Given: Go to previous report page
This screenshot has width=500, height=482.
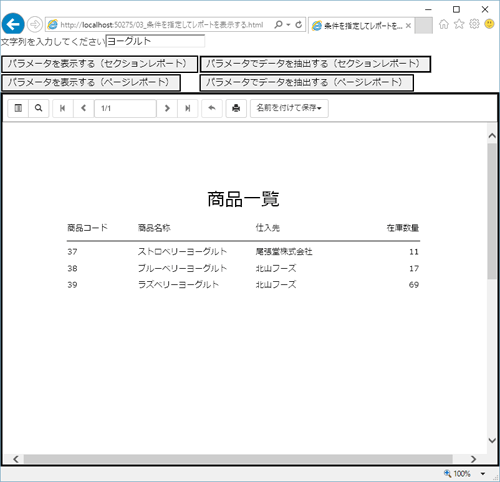Looking at the screenshot, I should 84,108.
